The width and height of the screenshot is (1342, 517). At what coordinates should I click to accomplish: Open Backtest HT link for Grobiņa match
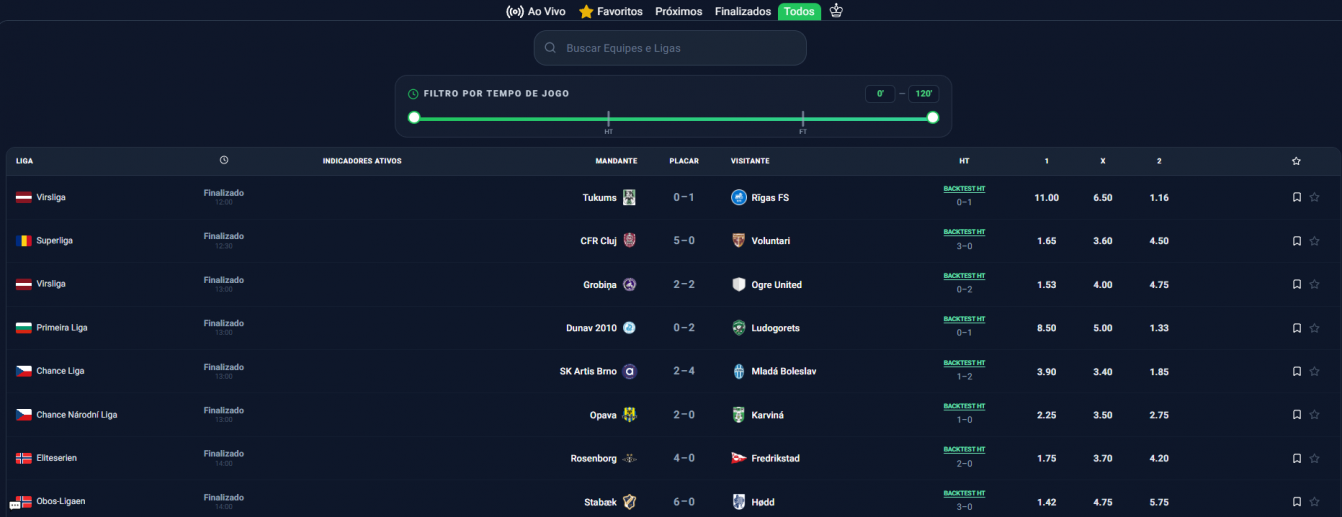[x=964, y=275]
